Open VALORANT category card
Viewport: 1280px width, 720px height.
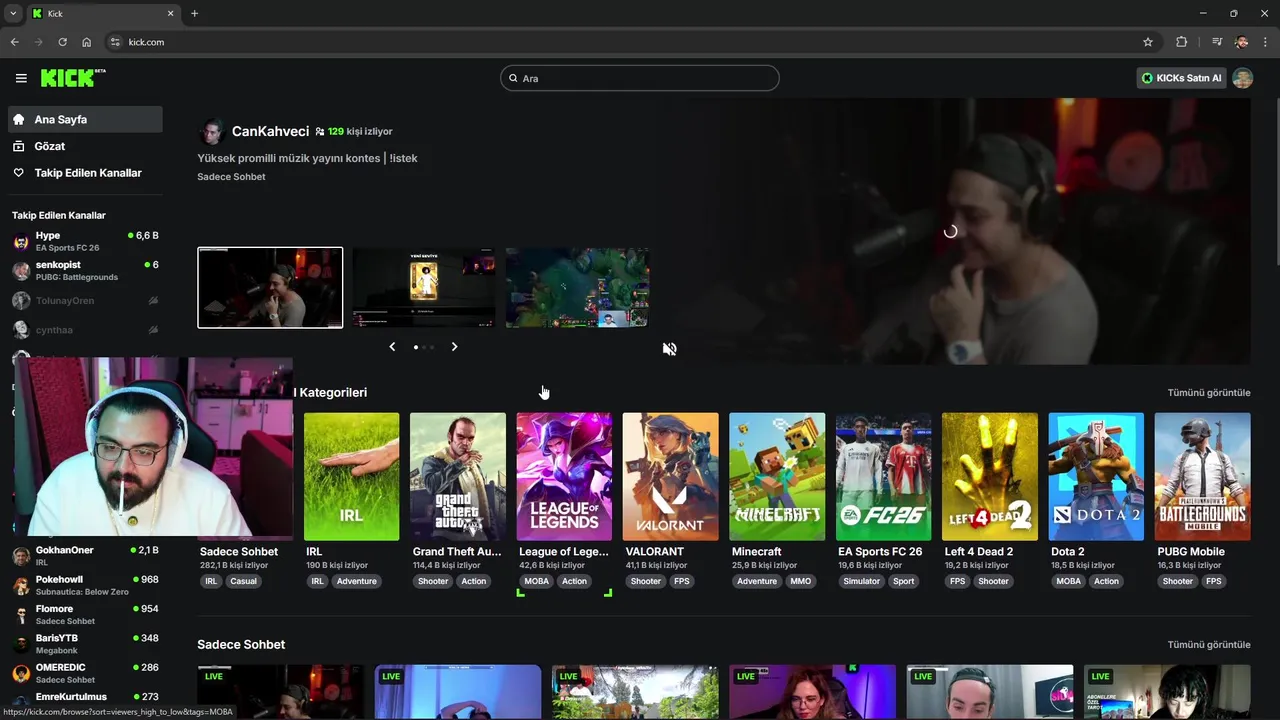pos(670,477)
